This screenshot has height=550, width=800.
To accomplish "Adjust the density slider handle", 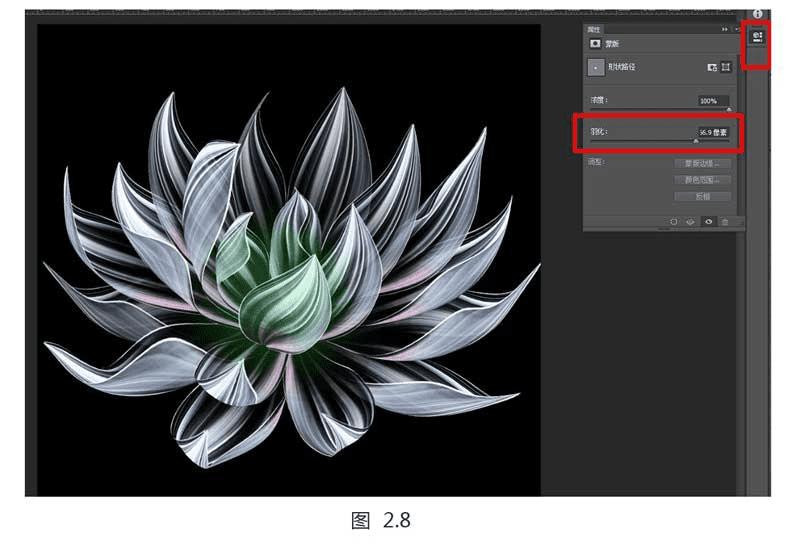I will (x=729, y=109).
